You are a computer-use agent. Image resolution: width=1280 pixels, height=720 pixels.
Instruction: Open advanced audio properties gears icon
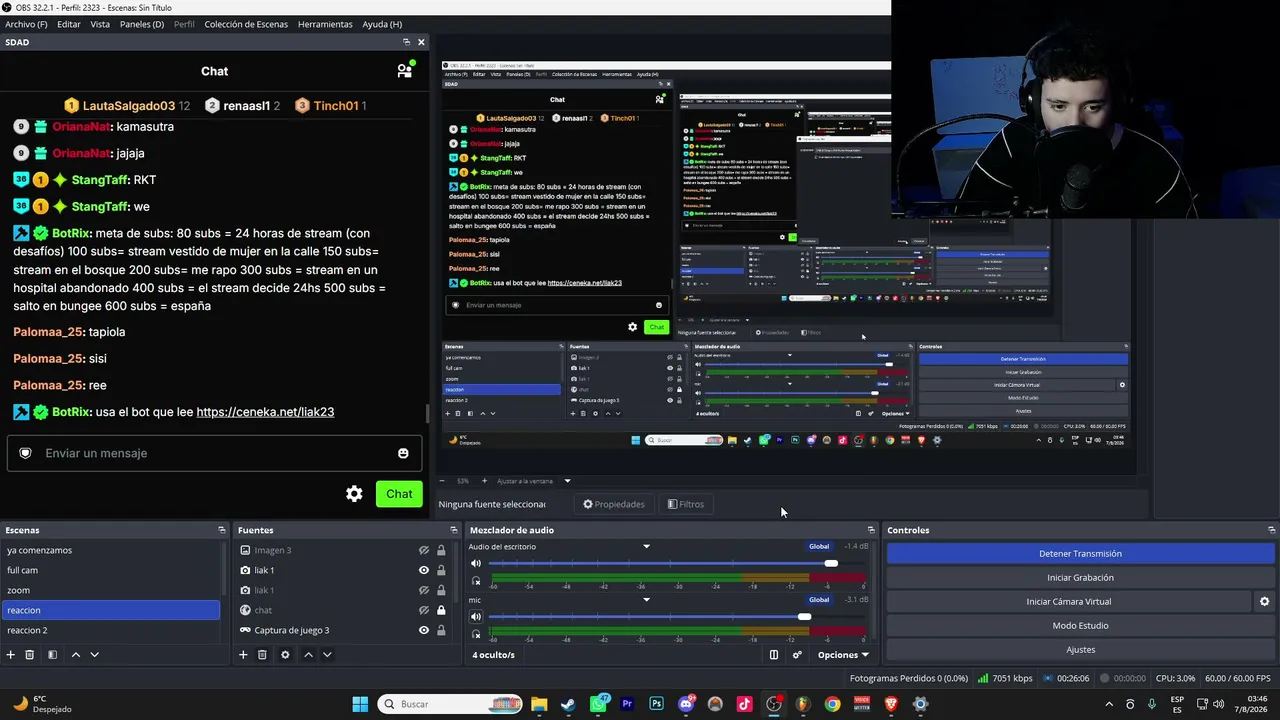(797, 655)
